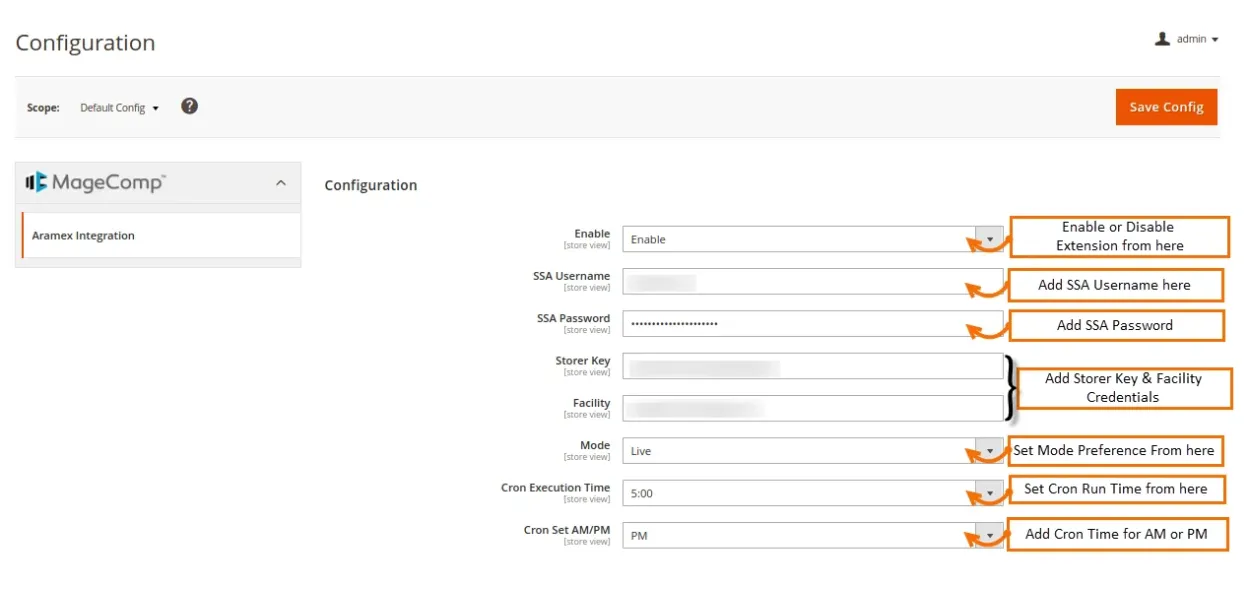The image size is (1250, 600).
Task: Select the Aramex Integration menu item
Action: click(x=83, y=236)
